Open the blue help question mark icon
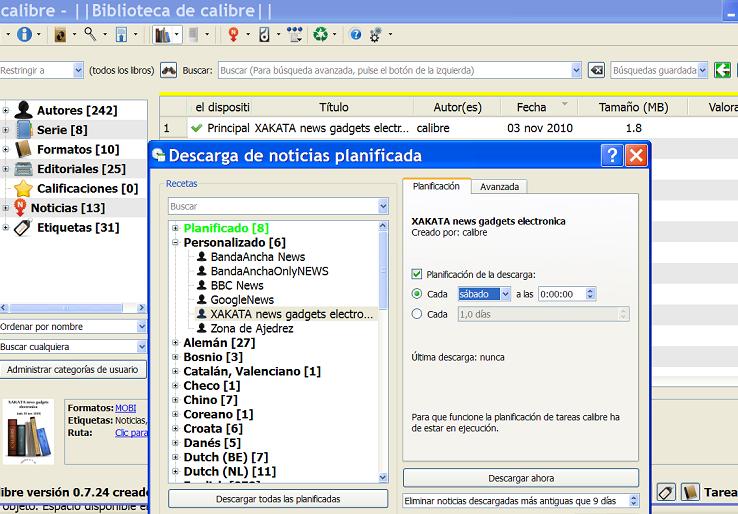The image size is (738, 514). (355, 34)
